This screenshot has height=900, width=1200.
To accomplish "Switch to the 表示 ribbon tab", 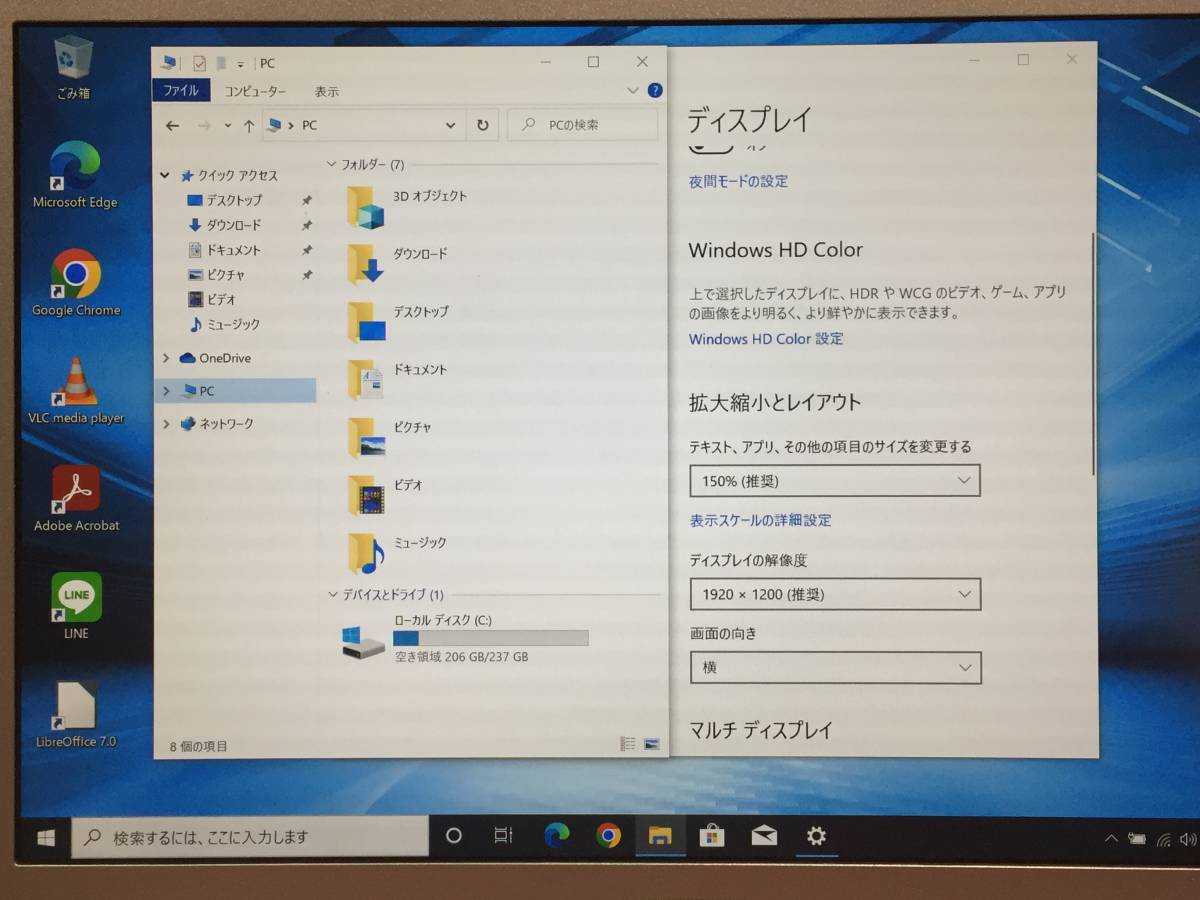I will (x=327, y=90).
